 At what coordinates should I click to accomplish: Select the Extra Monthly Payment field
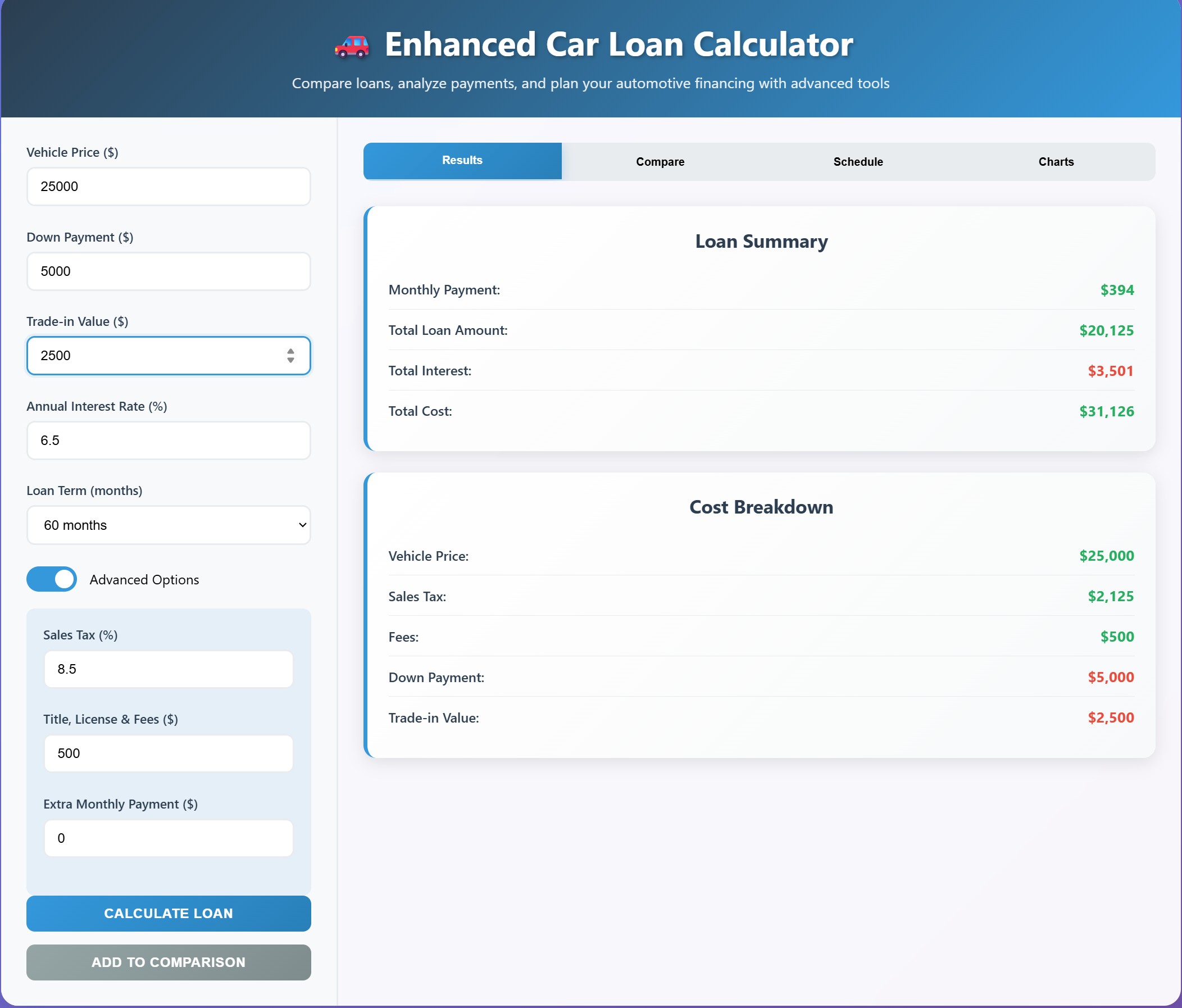[169, 838]
